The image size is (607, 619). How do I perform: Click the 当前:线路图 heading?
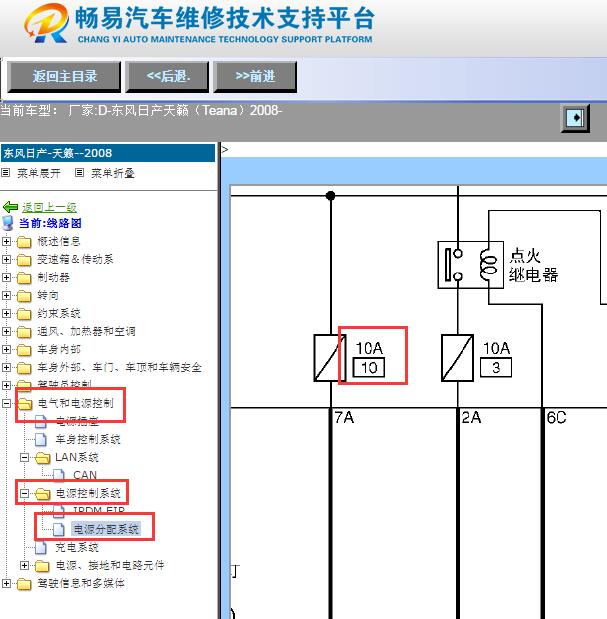(x=50, y=223)
